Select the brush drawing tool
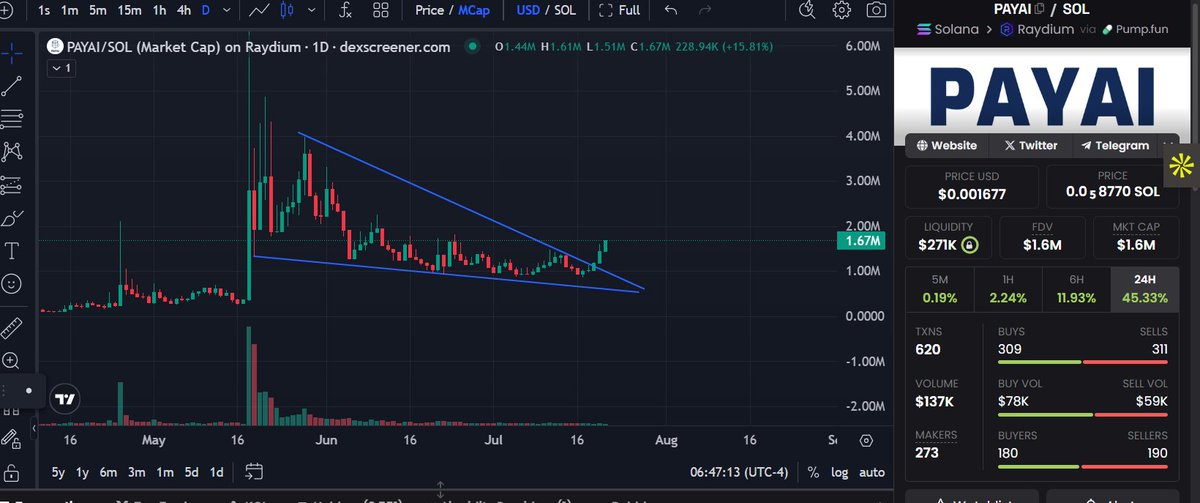The height and width of the screenshot is (503, 1200). pyautogui.click(x=13, y=217)
